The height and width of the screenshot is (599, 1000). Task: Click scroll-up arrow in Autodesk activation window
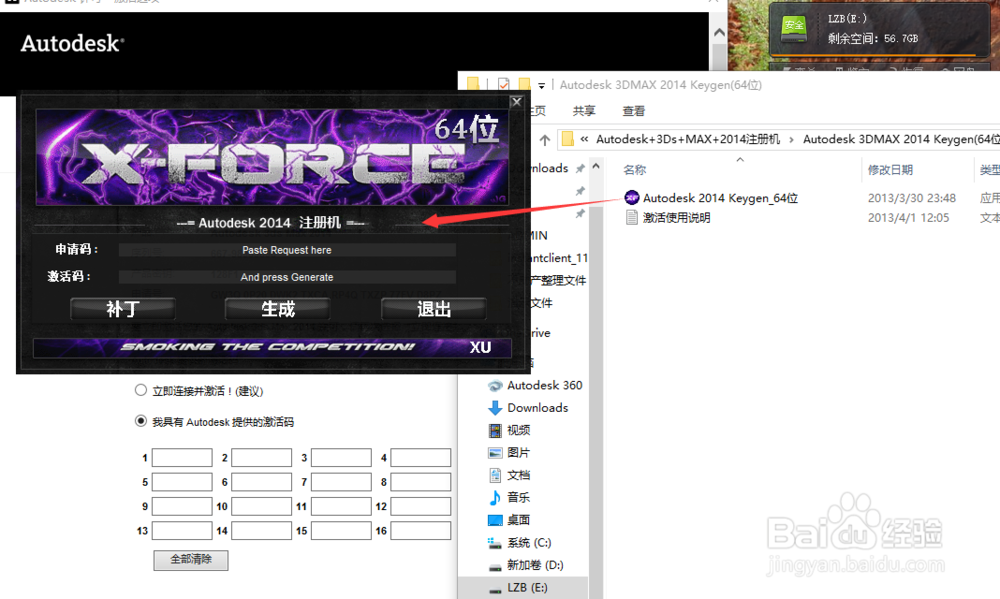point(719,32)
